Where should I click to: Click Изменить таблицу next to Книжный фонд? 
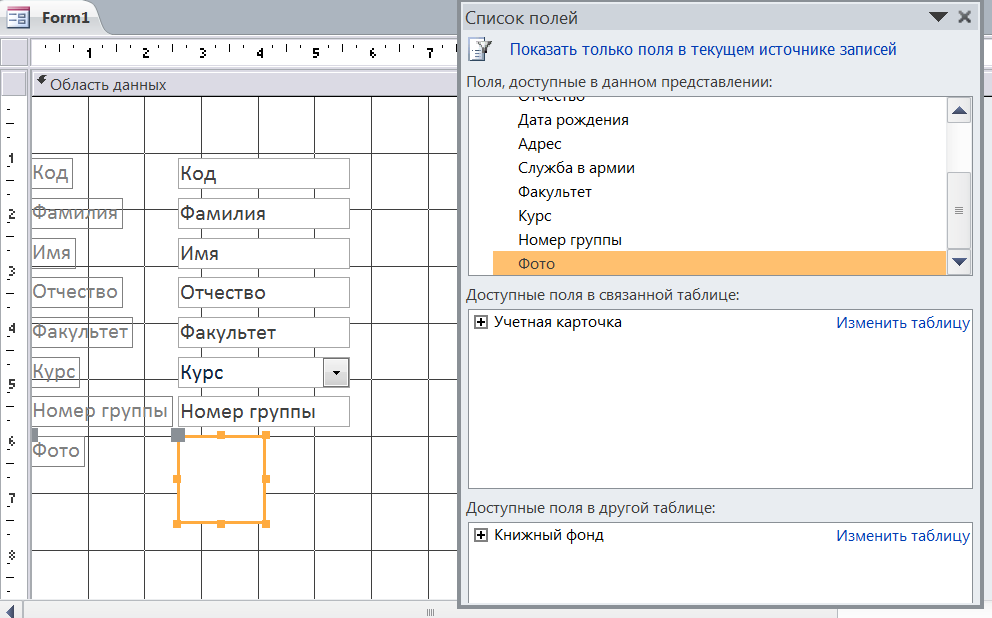coord(903,536)
